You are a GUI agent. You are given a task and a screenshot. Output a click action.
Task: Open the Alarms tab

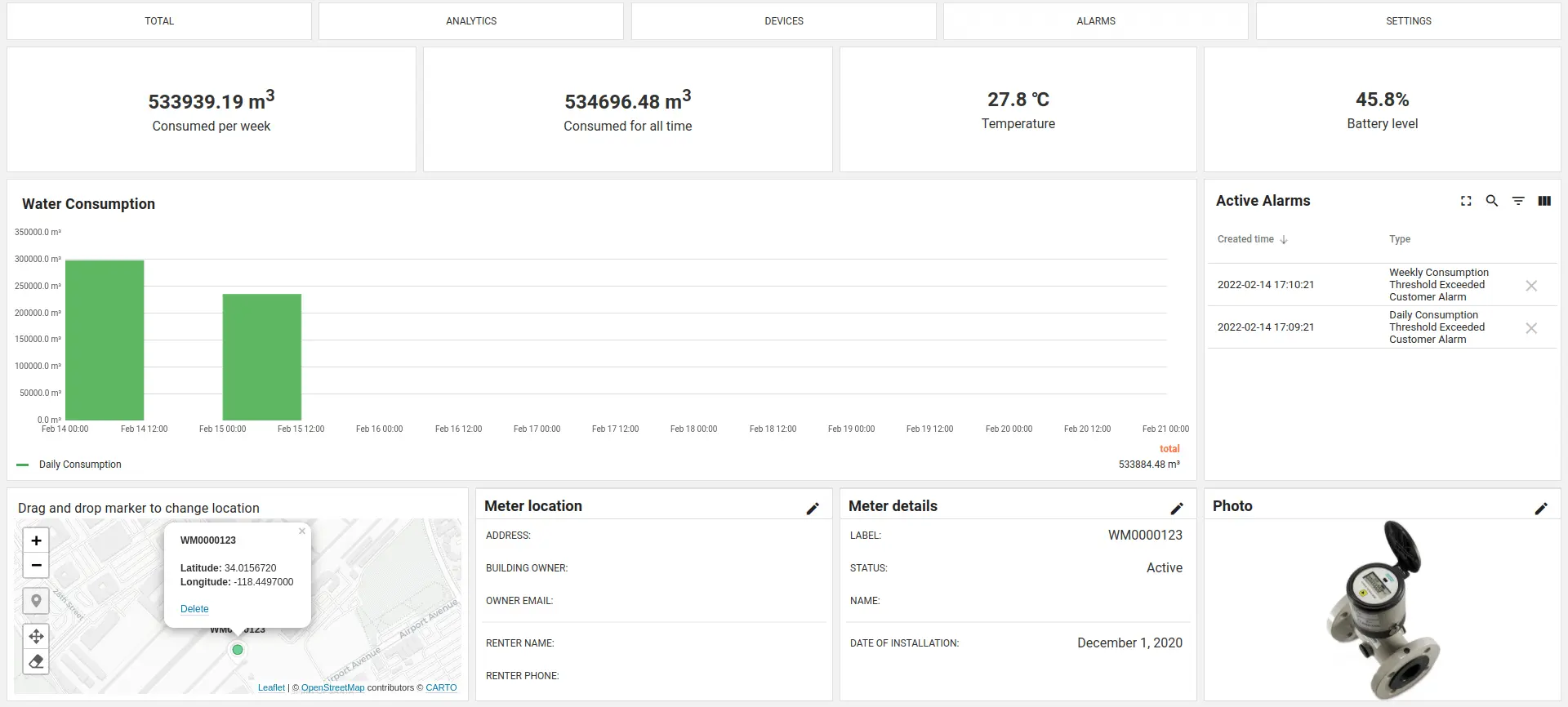click(x=1096, y=21)
